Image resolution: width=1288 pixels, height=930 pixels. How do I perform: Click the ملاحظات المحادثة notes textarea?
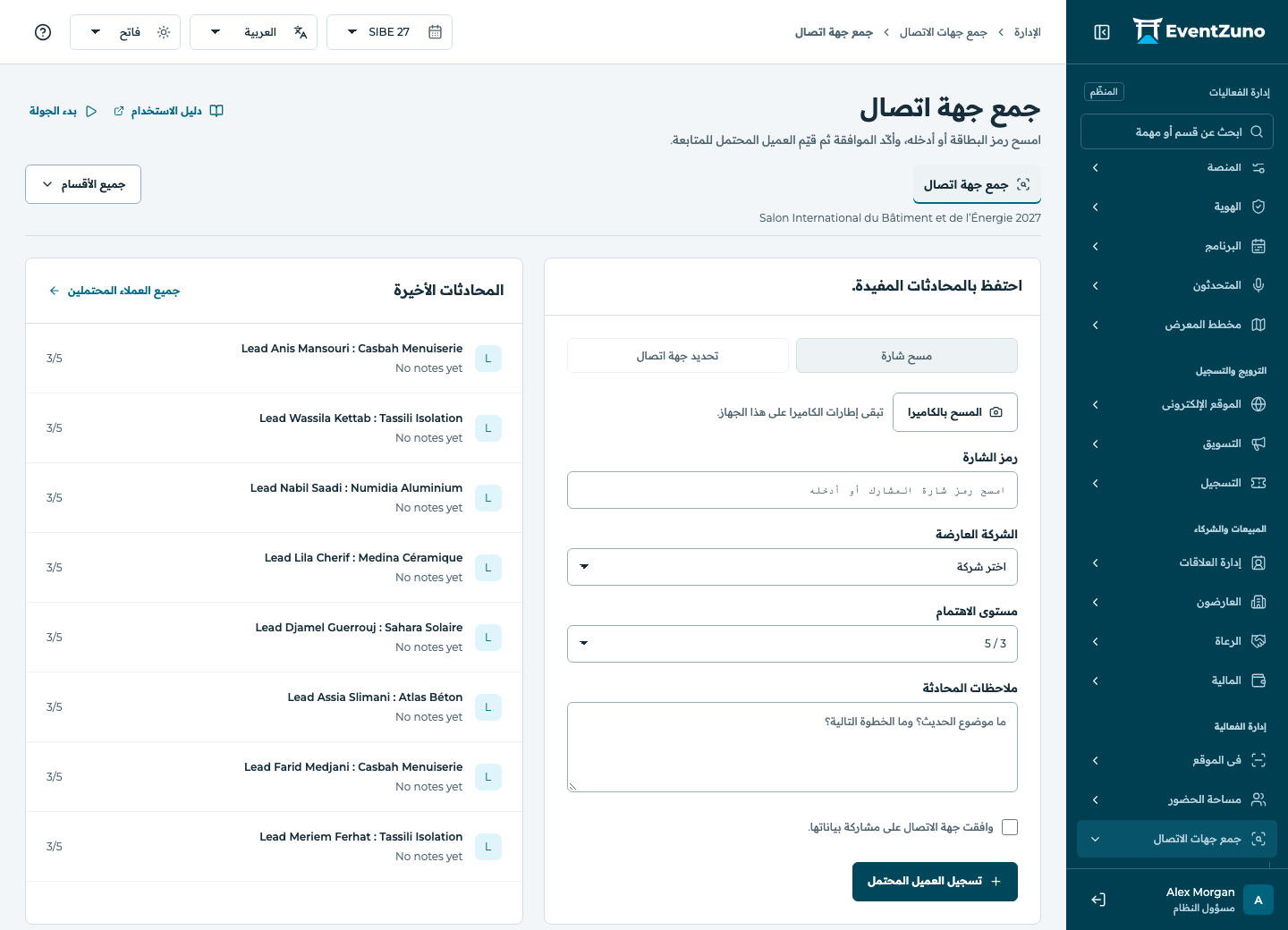[792, 748]
